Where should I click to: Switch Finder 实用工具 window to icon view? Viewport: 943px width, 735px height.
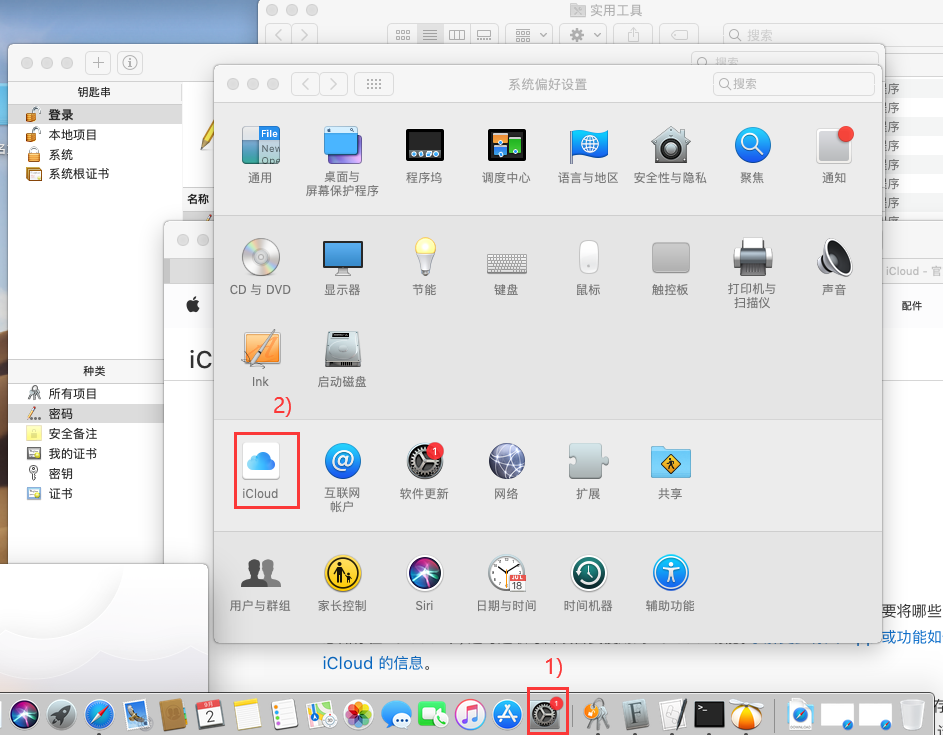[402, 35]
